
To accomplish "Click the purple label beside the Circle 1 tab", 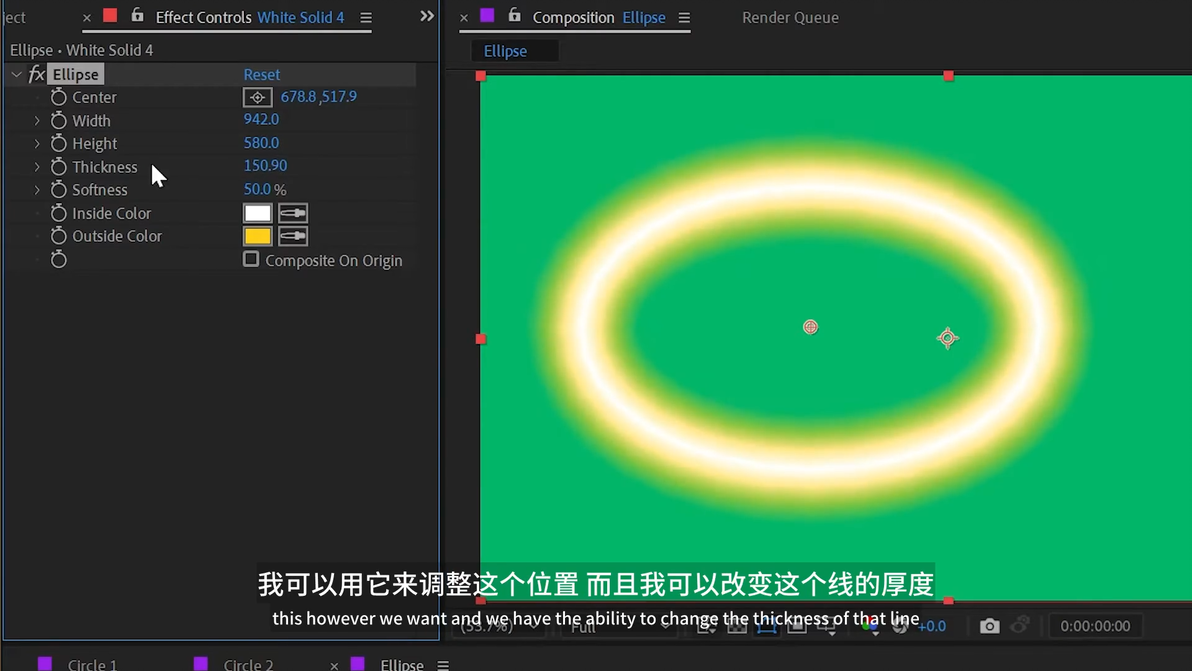I will 45,664.
